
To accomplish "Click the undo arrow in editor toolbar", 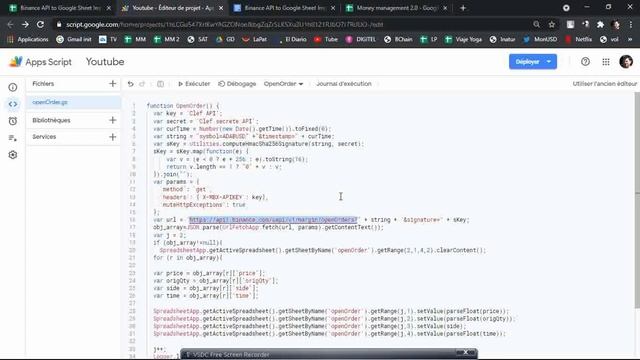I will (x=131, y=84).
